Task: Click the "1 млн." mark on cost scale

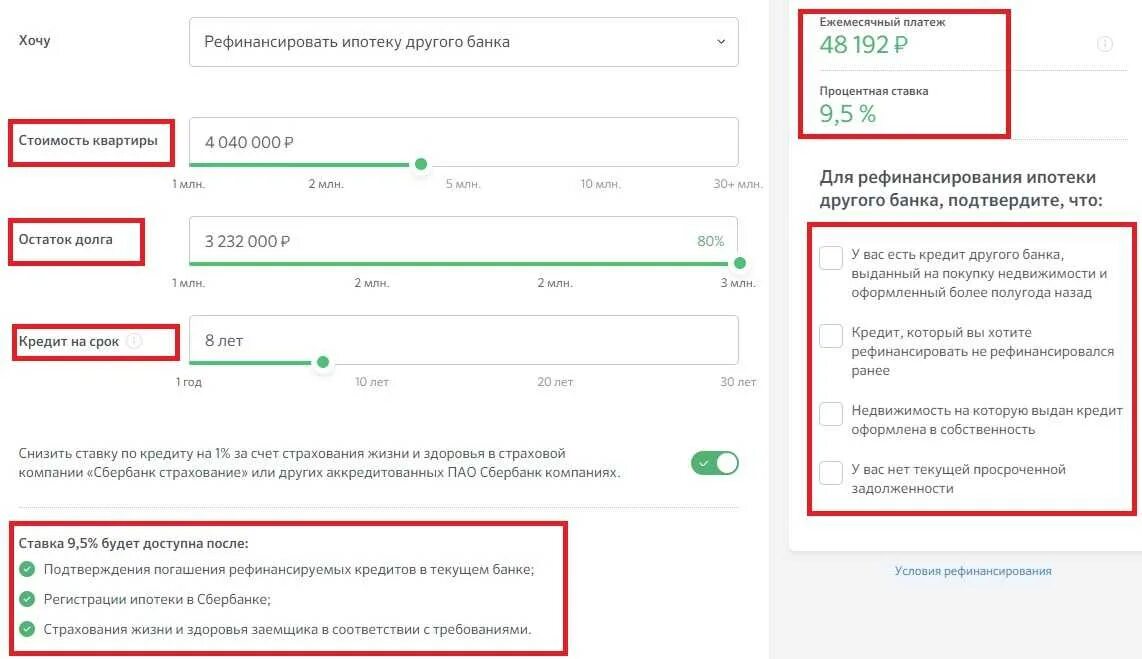Action: (189, 184)
